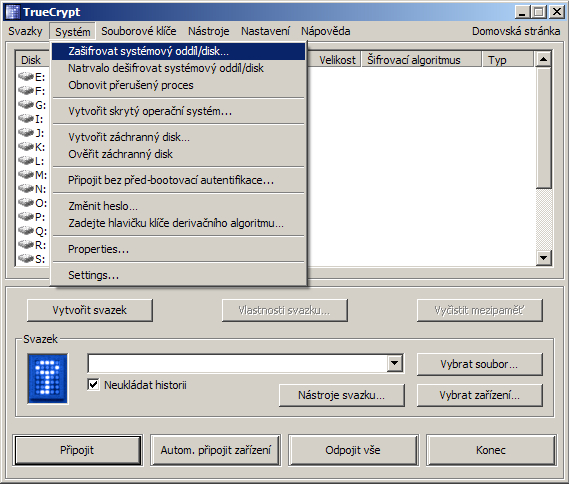Click the Připojit button

pos(77,450)
